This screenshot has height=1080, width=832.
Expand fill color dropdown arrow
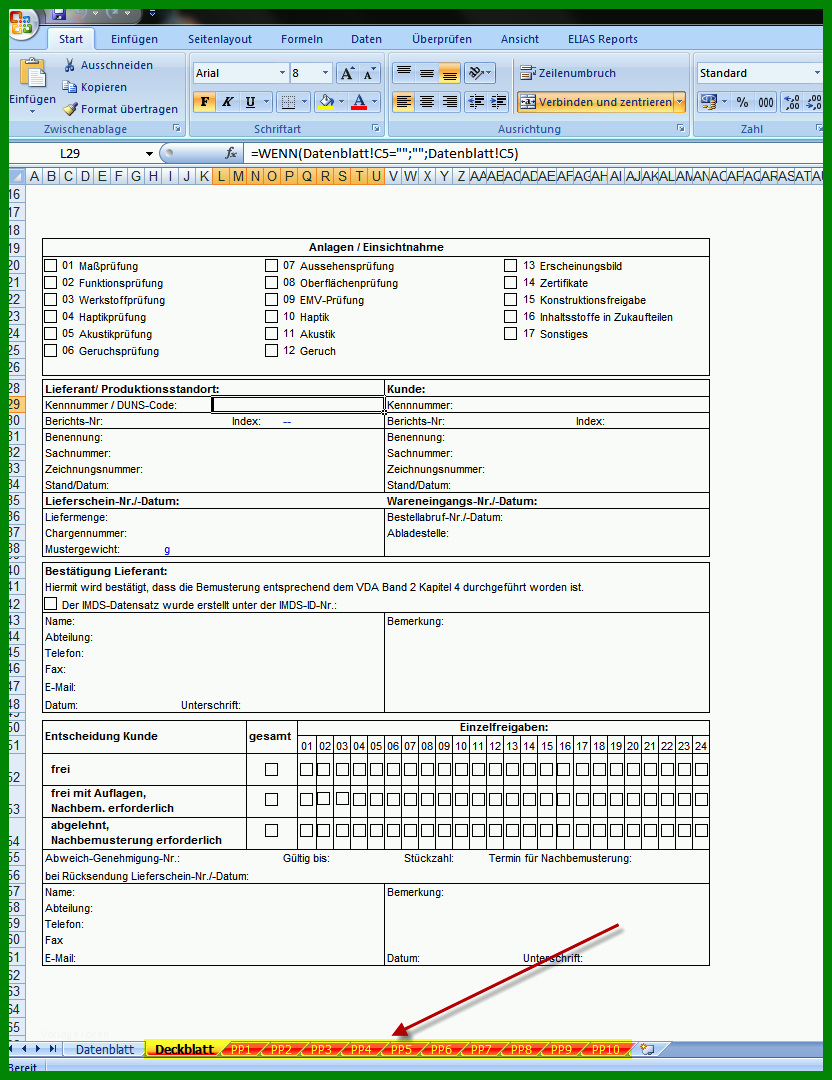[x=341, y=102]
